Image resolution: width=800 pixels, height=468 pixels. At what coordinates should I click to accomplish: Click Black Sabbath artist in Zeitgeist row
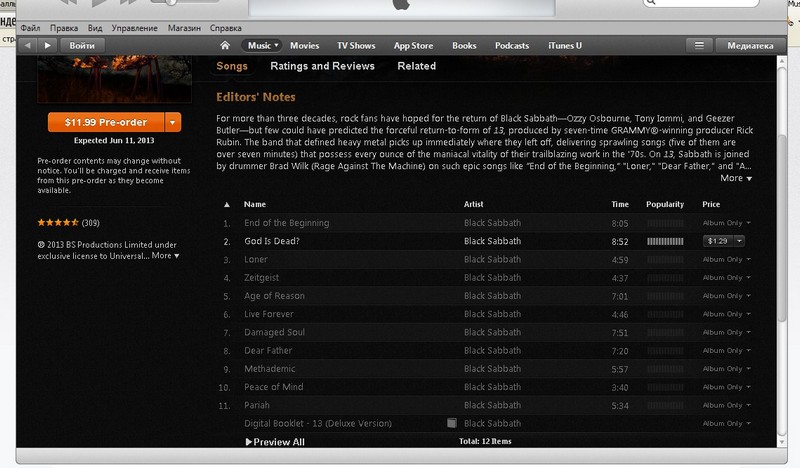click(x=492, y=278)
